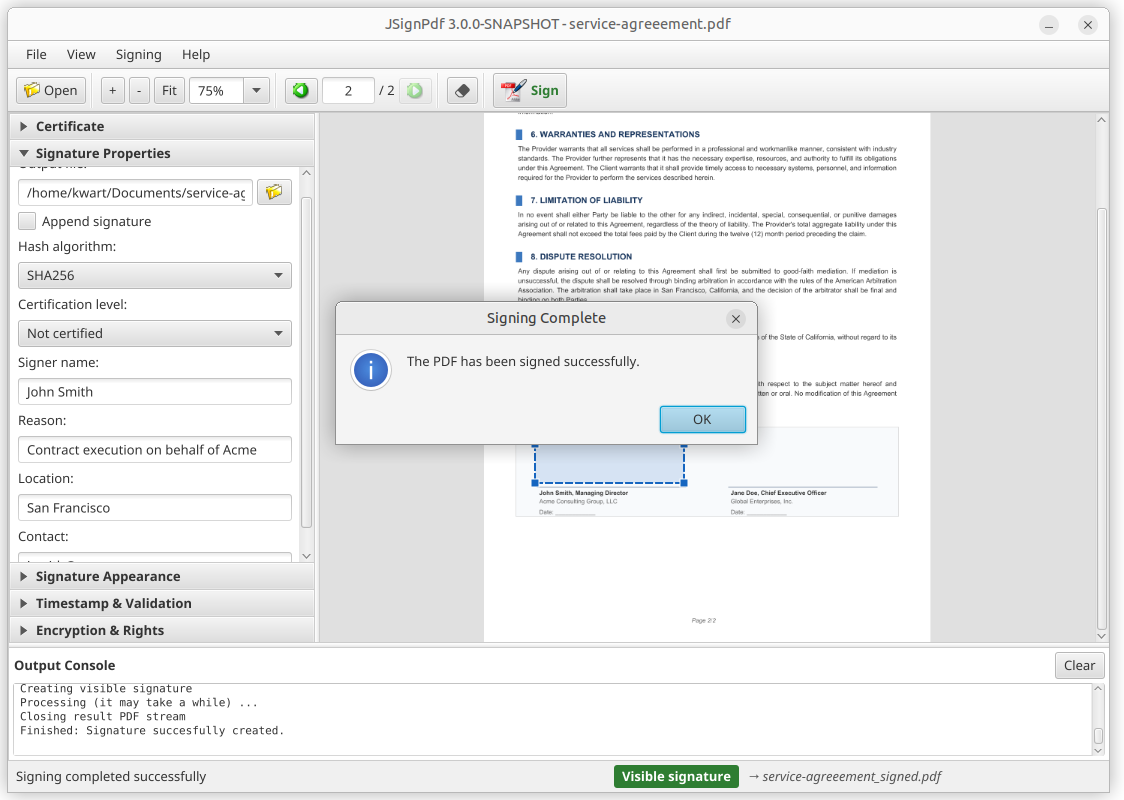
Task: Click the zoom in plus button
Action: [112, 90]
